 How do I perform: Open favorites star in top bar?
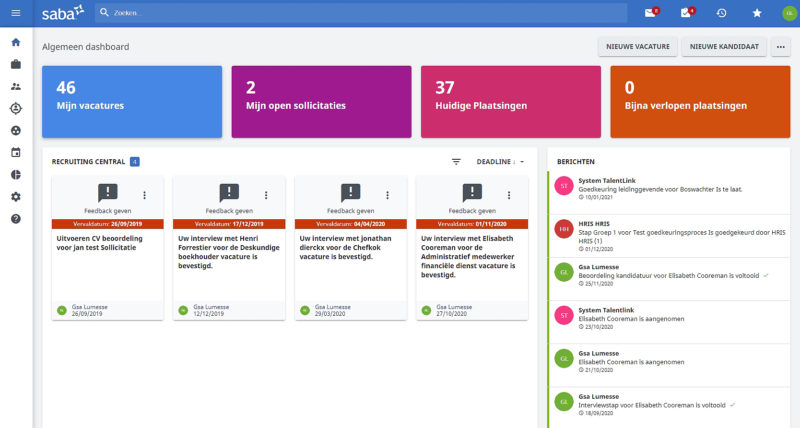pyautogui.click(x=757, y=13)
